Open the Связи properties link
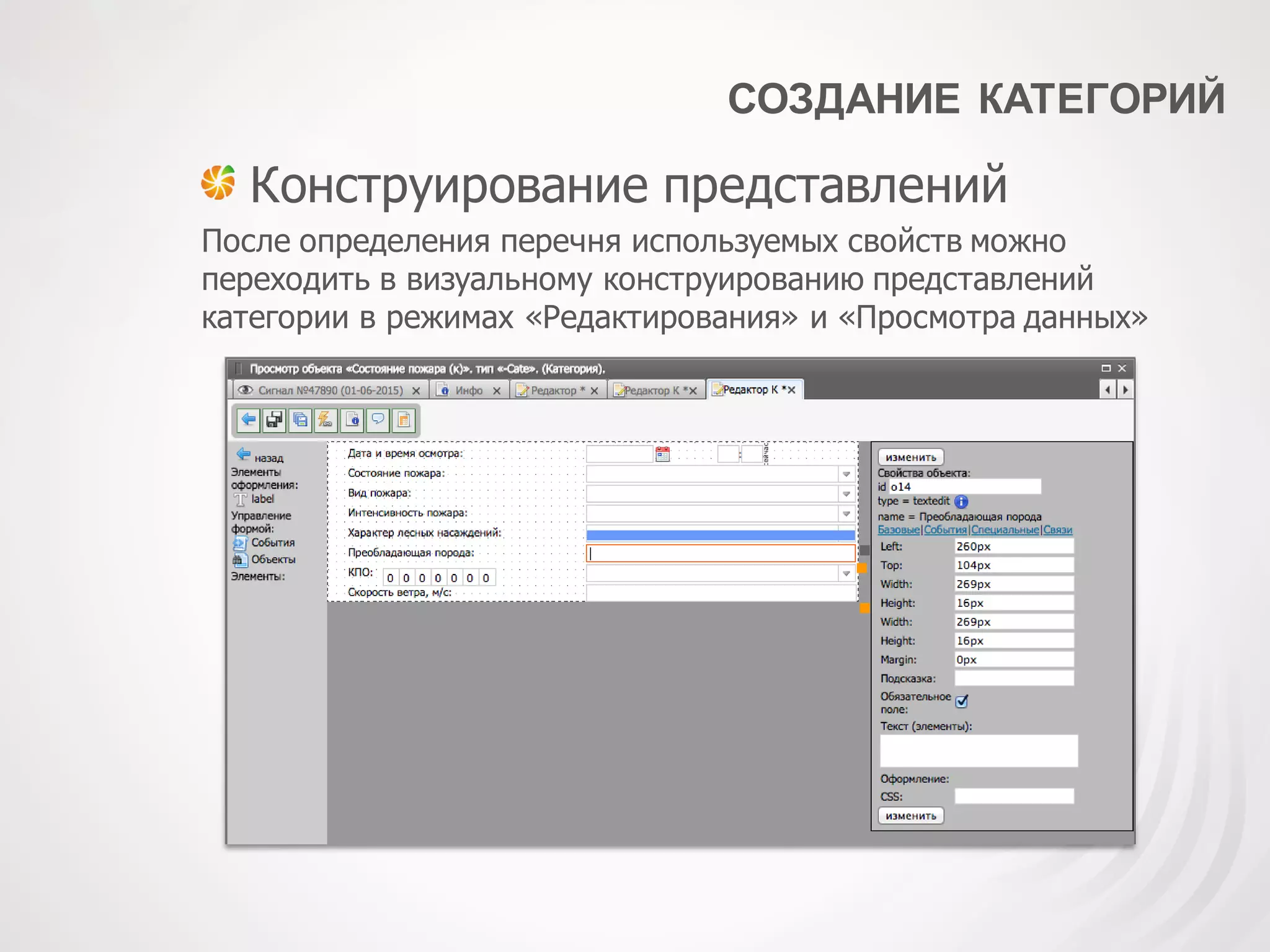Image resolution: width=1270 pixels, height=952 pixels. coord(1057,530)
